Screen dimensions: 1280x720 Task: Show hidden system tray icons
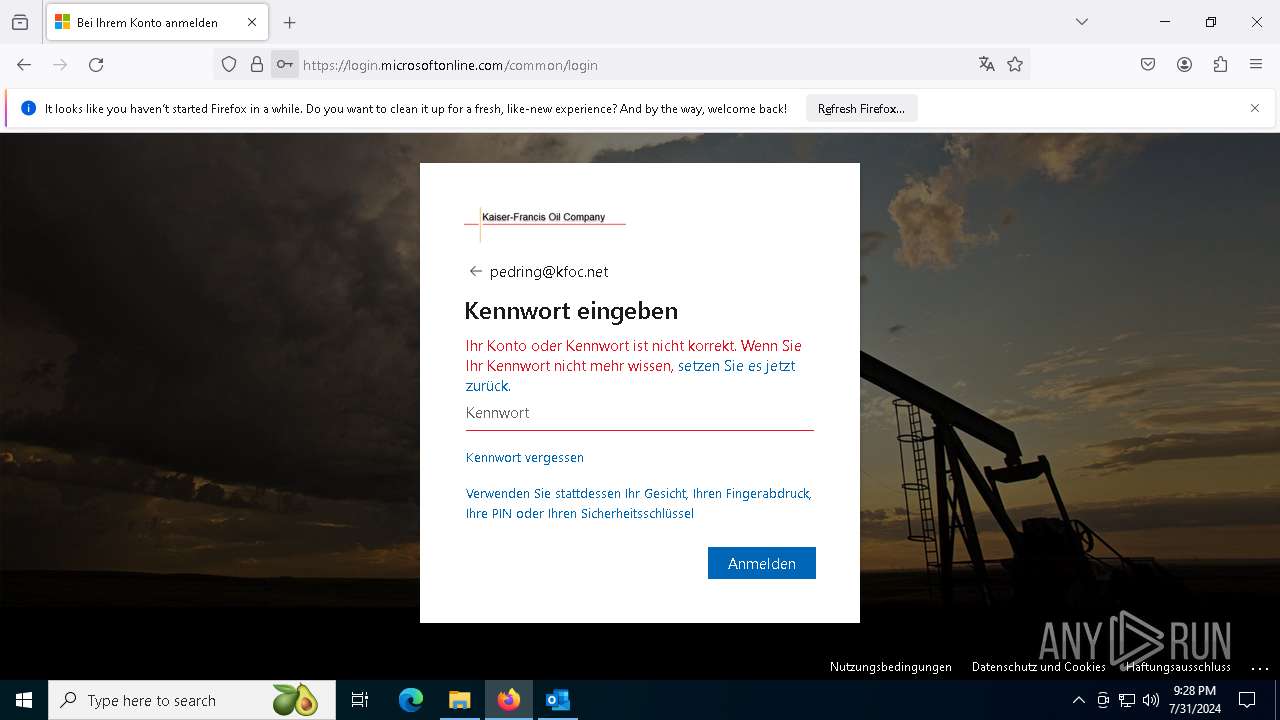tap(1078, 700)
